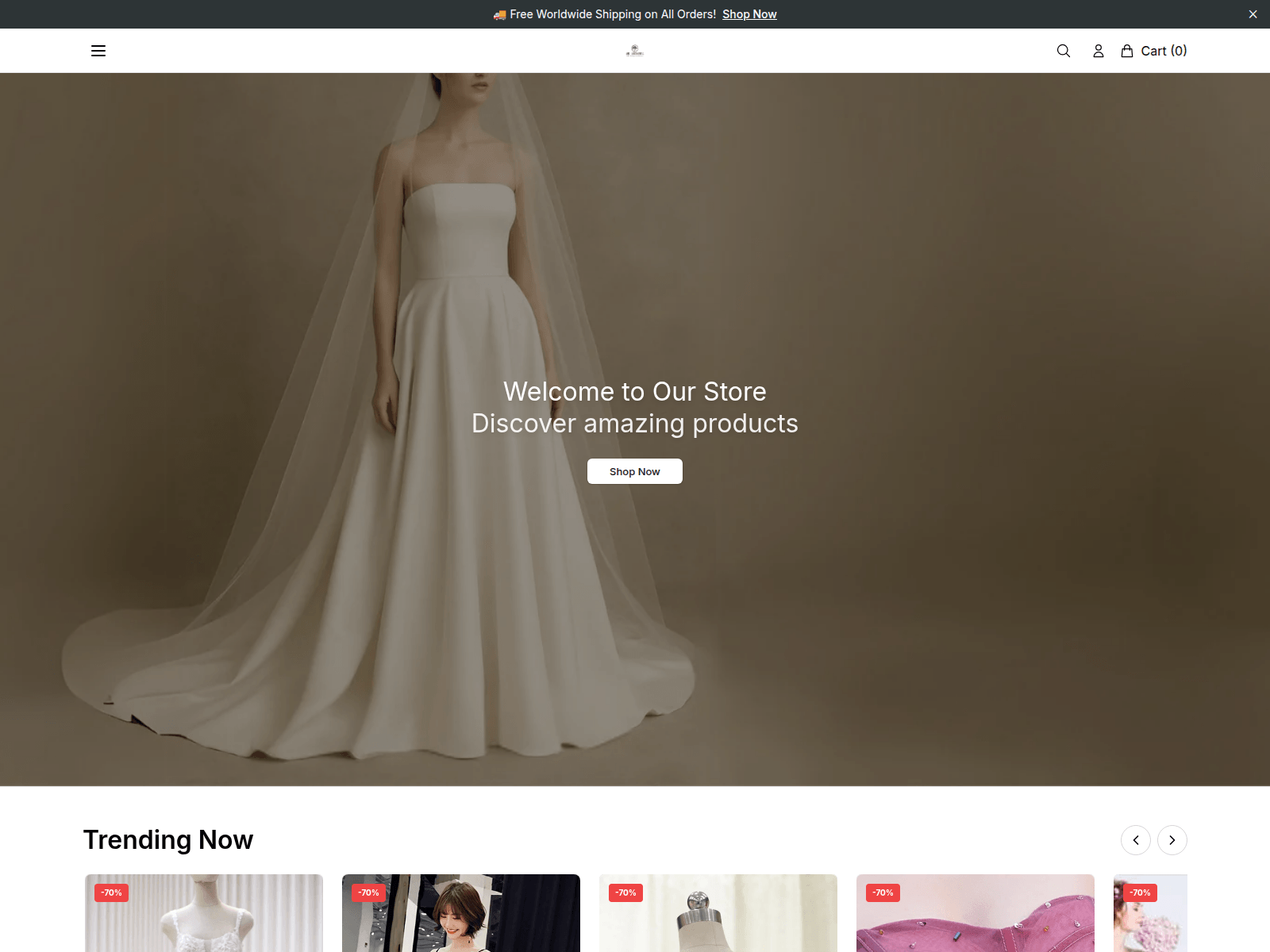
Task: Click the white Shop Now hero button
Action: point(635,471)
